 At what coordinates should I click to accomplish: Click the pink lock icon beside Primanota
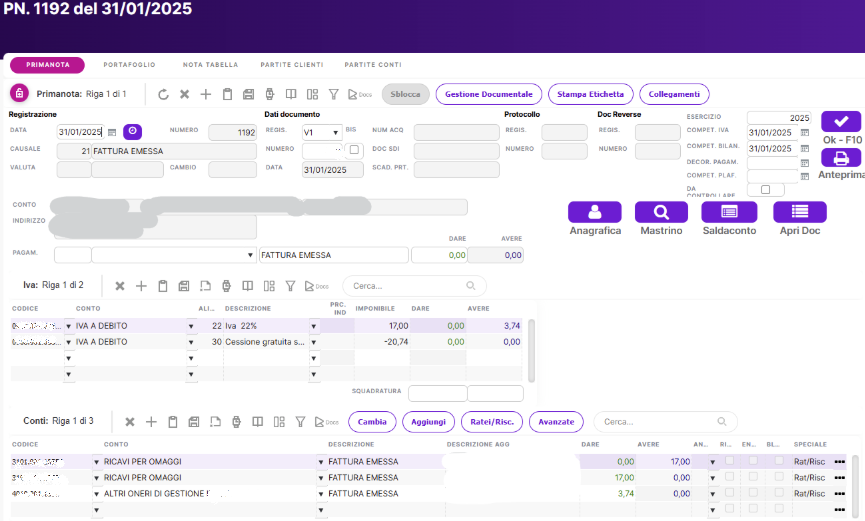click(x=19, y=93)
